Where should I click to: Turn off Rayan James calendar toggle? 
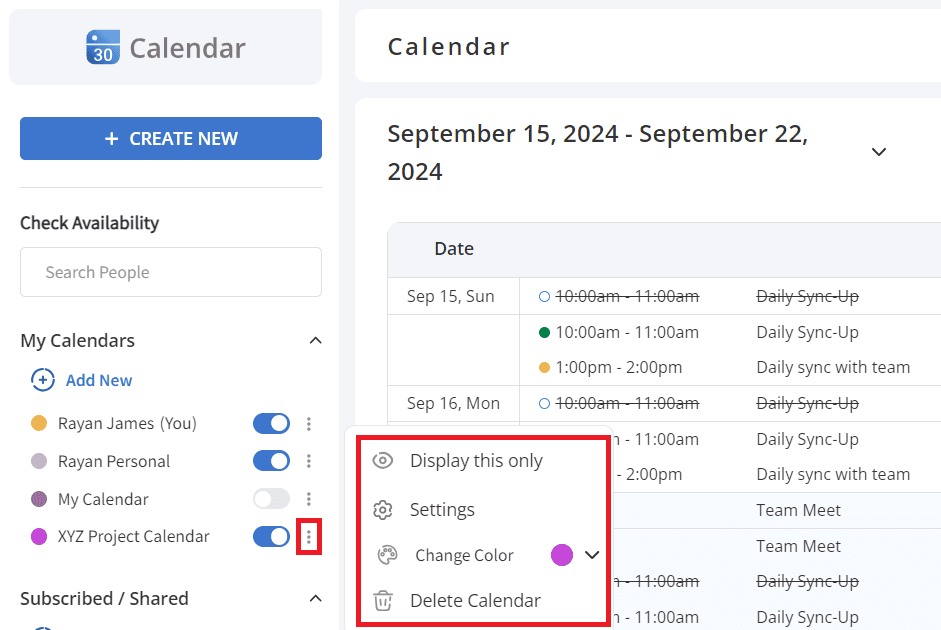[x=271, y=424]
